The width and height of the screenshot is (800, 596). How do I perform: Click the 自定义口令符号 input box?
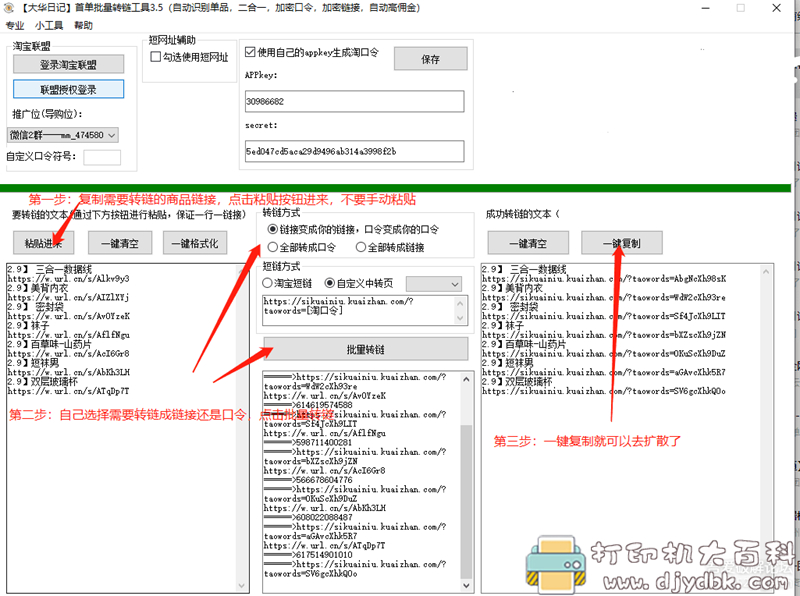click(102, 157)
